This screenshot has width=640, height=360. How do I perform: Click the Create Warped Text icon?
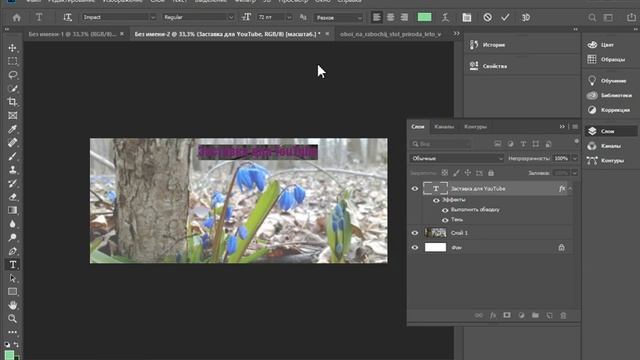[x=445, y=18]
